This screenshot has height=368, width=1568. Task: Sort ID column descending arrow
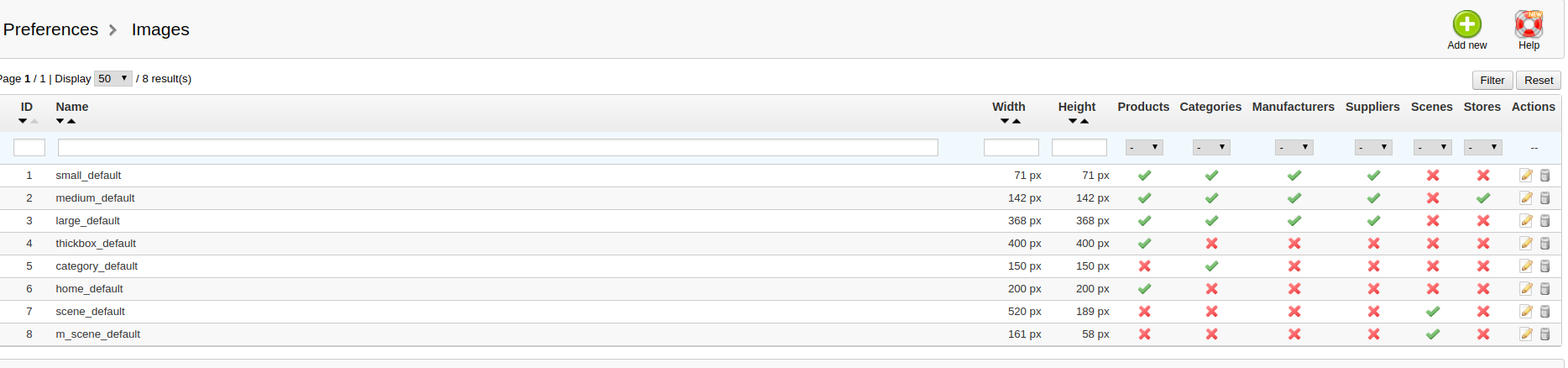23,121
